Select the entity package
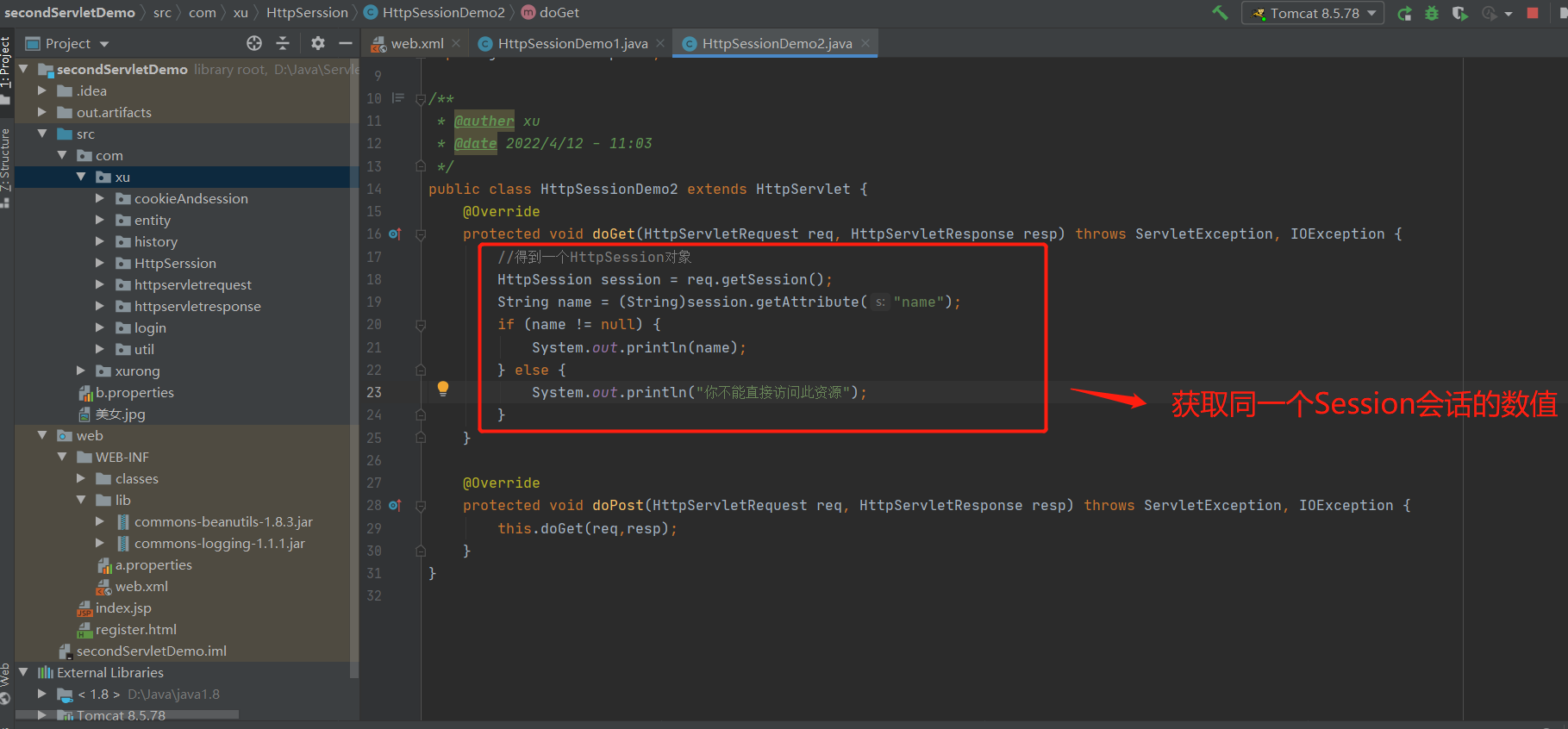Viewport: 1568px width, 729px height. (153, 220)
